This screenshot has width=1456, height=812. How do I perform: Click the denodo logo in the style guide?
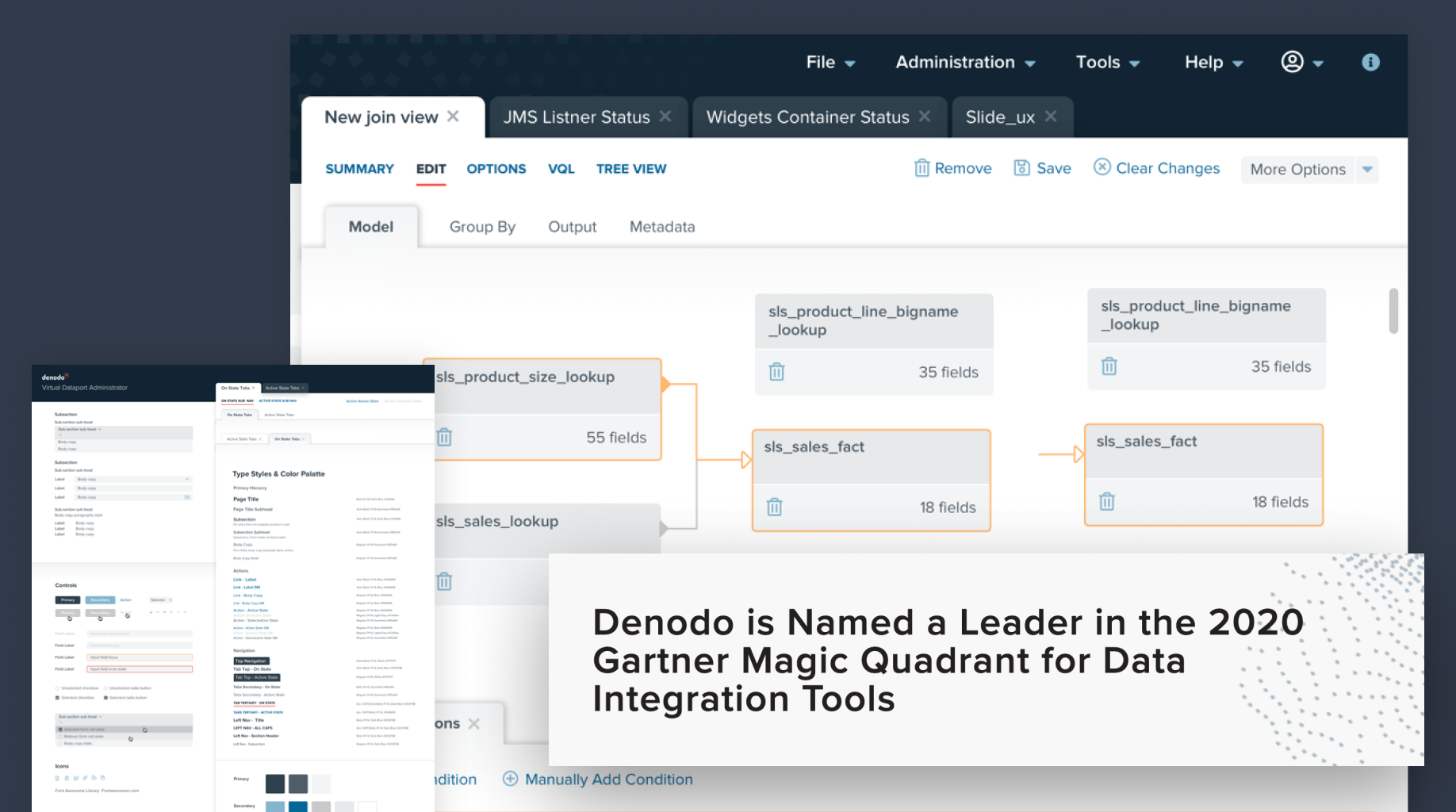(x=56, y=377)
